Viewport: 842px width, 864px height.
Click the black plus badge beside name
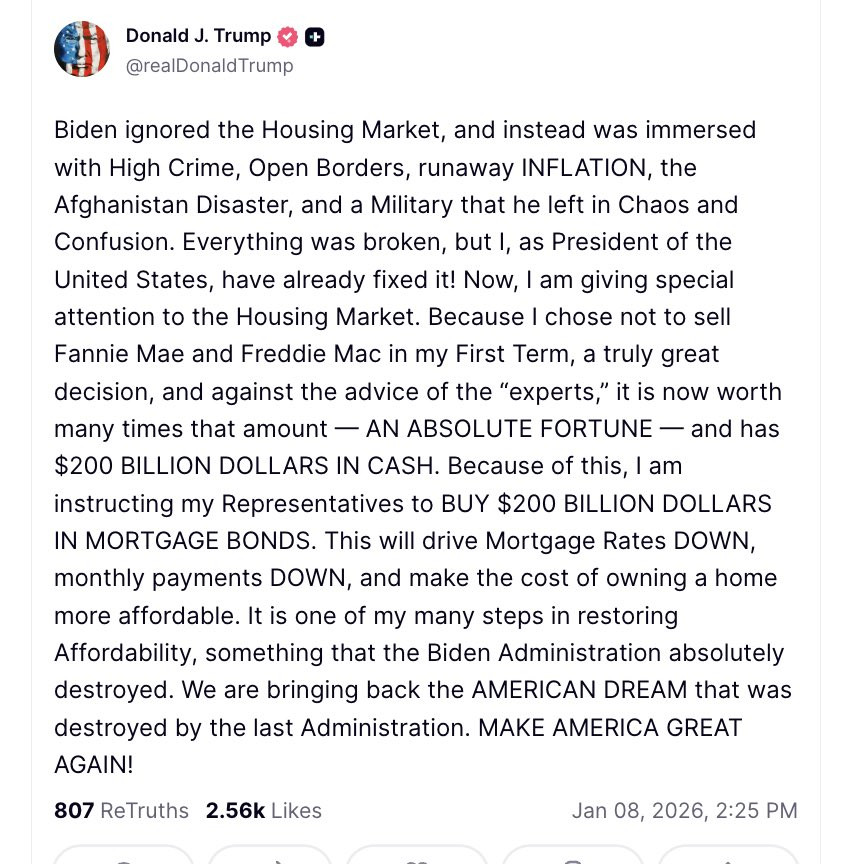(315, 37)
